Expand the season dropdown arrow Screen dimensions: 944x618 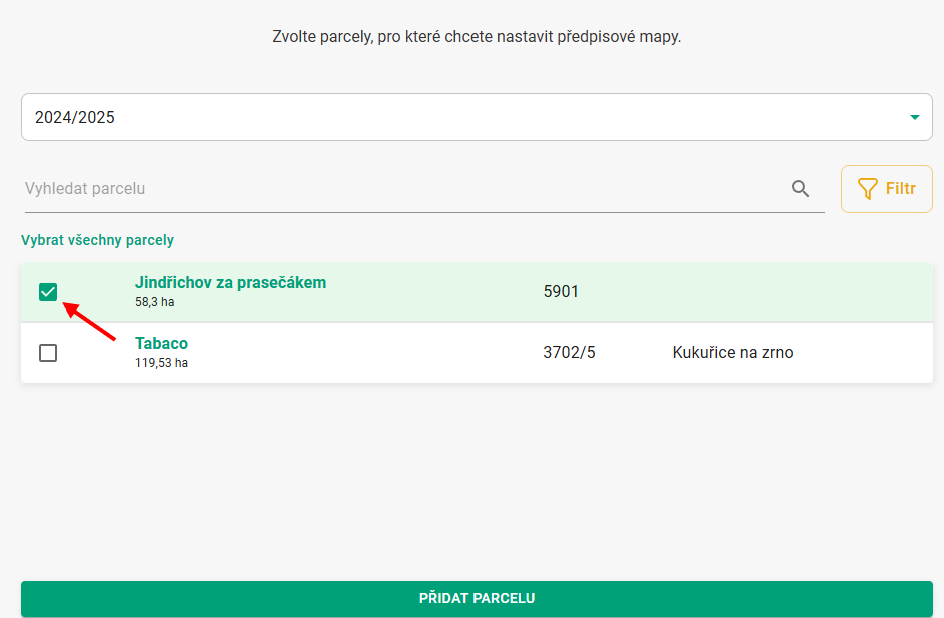click(914, 117)
